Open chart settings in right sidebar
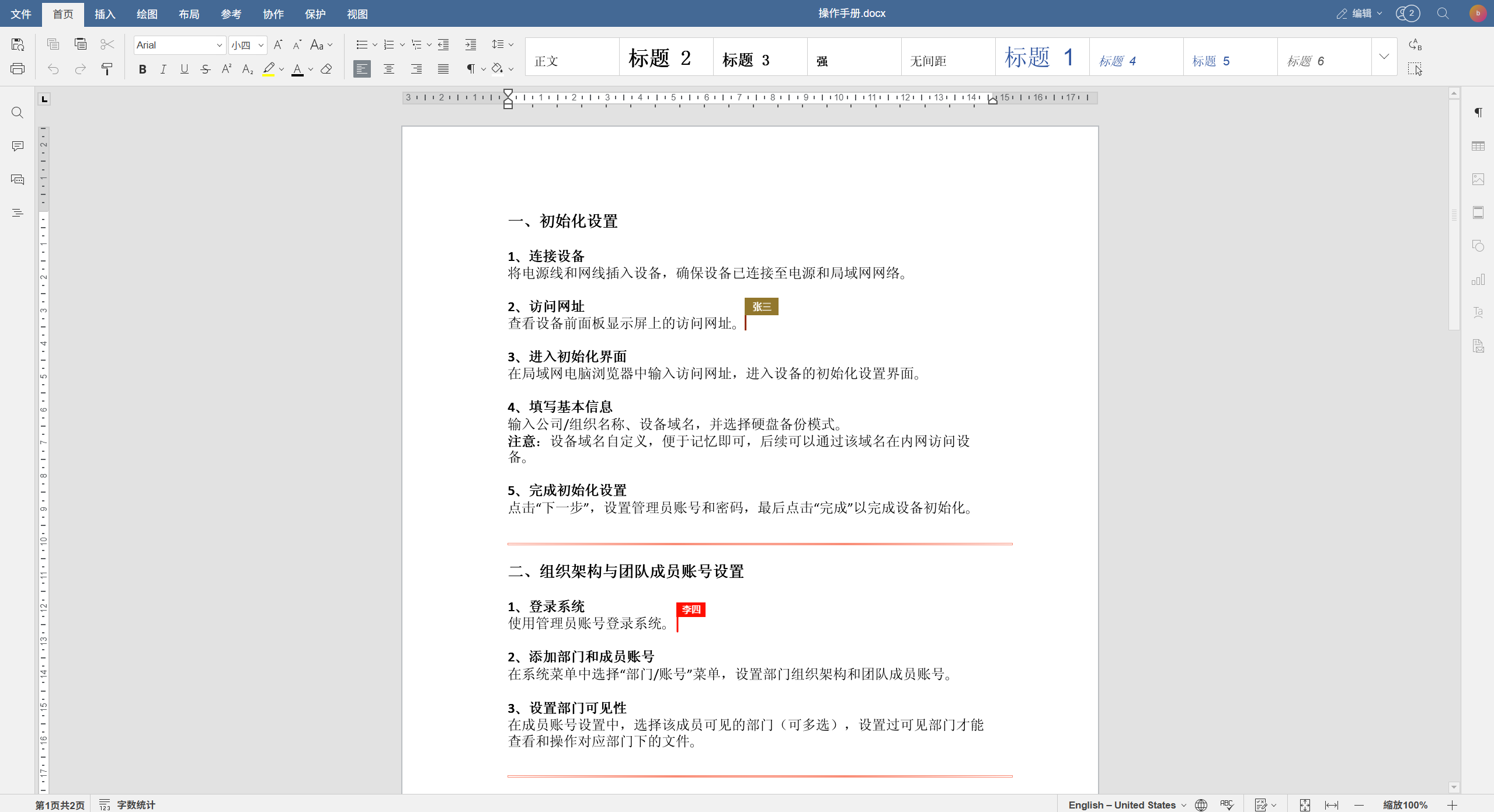This screenshot has height=812, width=1494. [x=1478, y=280]
